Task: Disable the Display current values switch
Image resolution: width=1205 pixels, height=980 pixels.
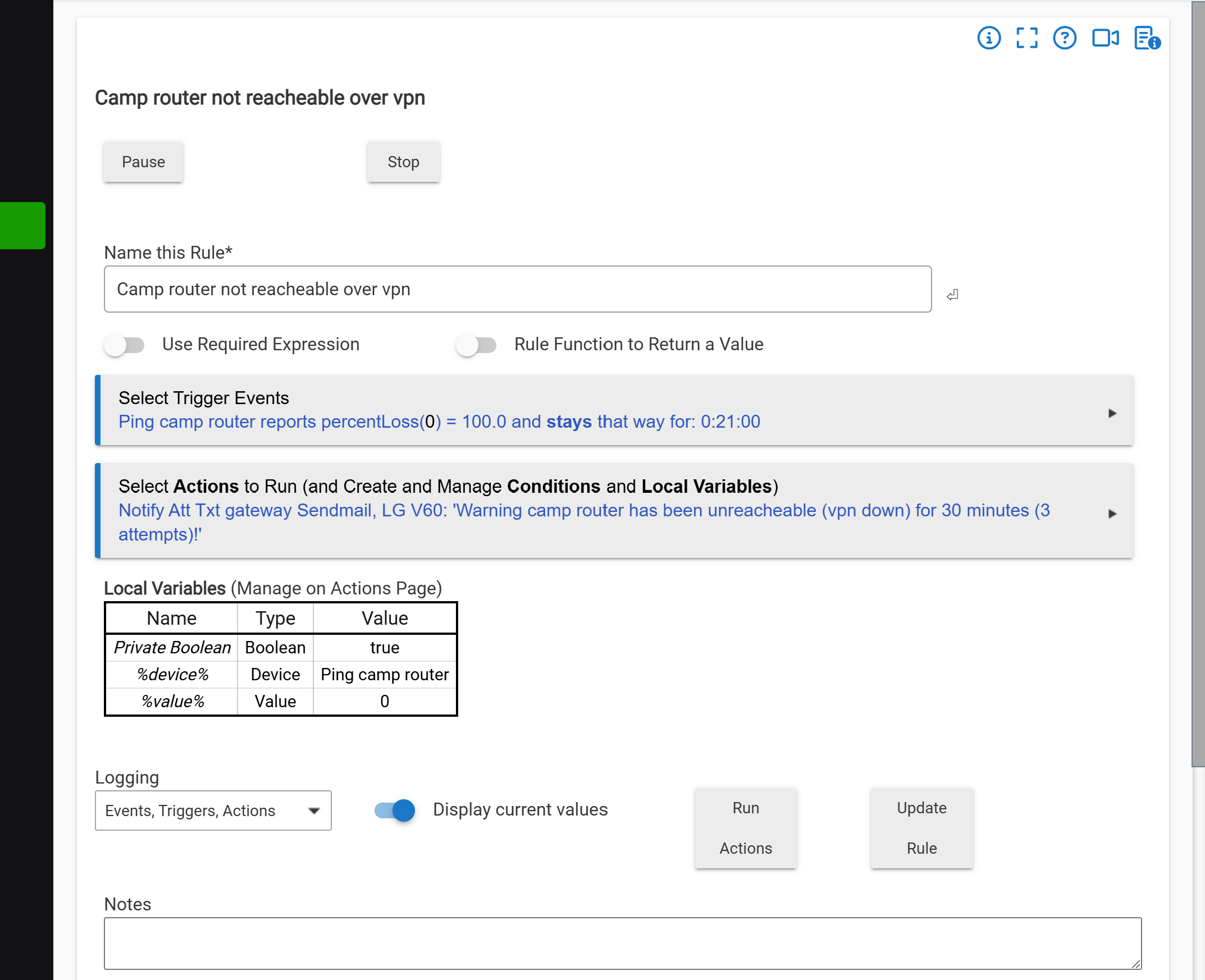Action: pyautogui.click(x=395, y=810)
